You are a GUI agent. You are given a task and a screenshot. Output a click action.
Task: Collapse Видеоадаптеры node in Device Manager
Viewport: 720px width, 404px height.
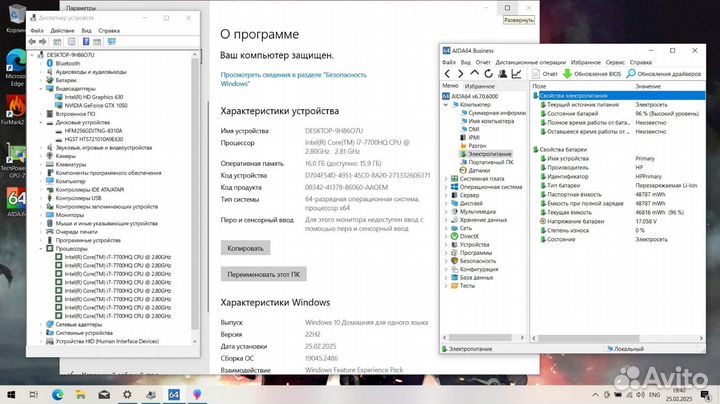click(41, 89)
